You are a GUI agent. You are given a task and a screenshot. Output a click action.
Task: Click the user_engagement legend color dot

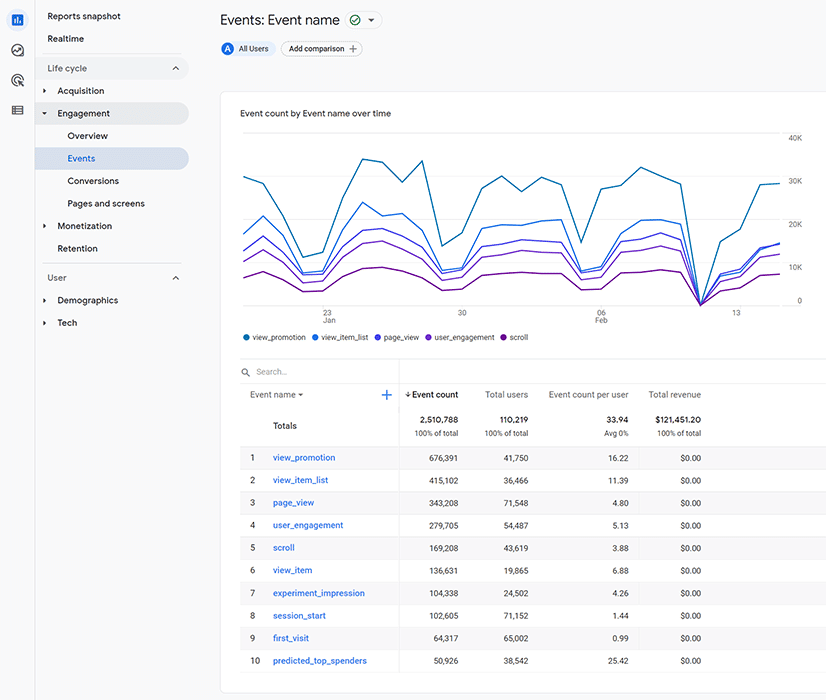point(428,337)
